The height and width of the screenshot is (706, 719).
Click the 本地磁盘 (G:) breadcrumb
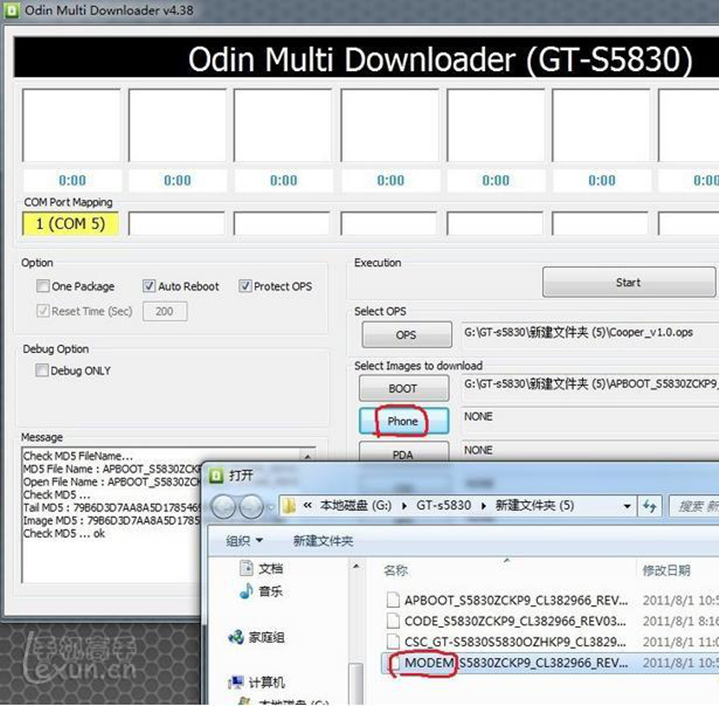point(356,506)
